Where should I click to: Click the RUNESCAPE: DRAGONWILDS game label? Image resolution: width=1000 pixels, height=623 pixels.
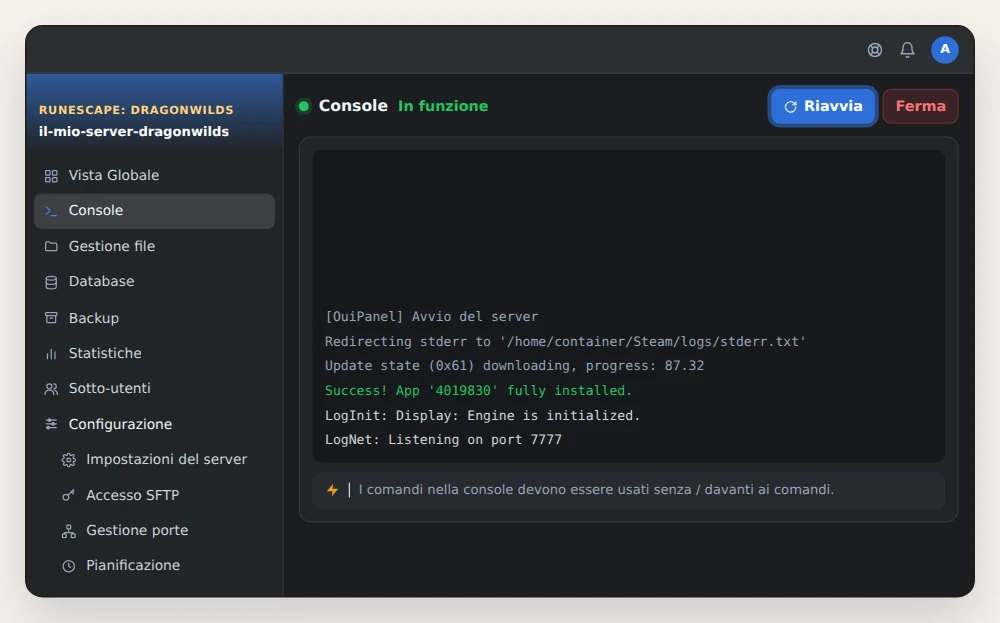coord(136,110)
